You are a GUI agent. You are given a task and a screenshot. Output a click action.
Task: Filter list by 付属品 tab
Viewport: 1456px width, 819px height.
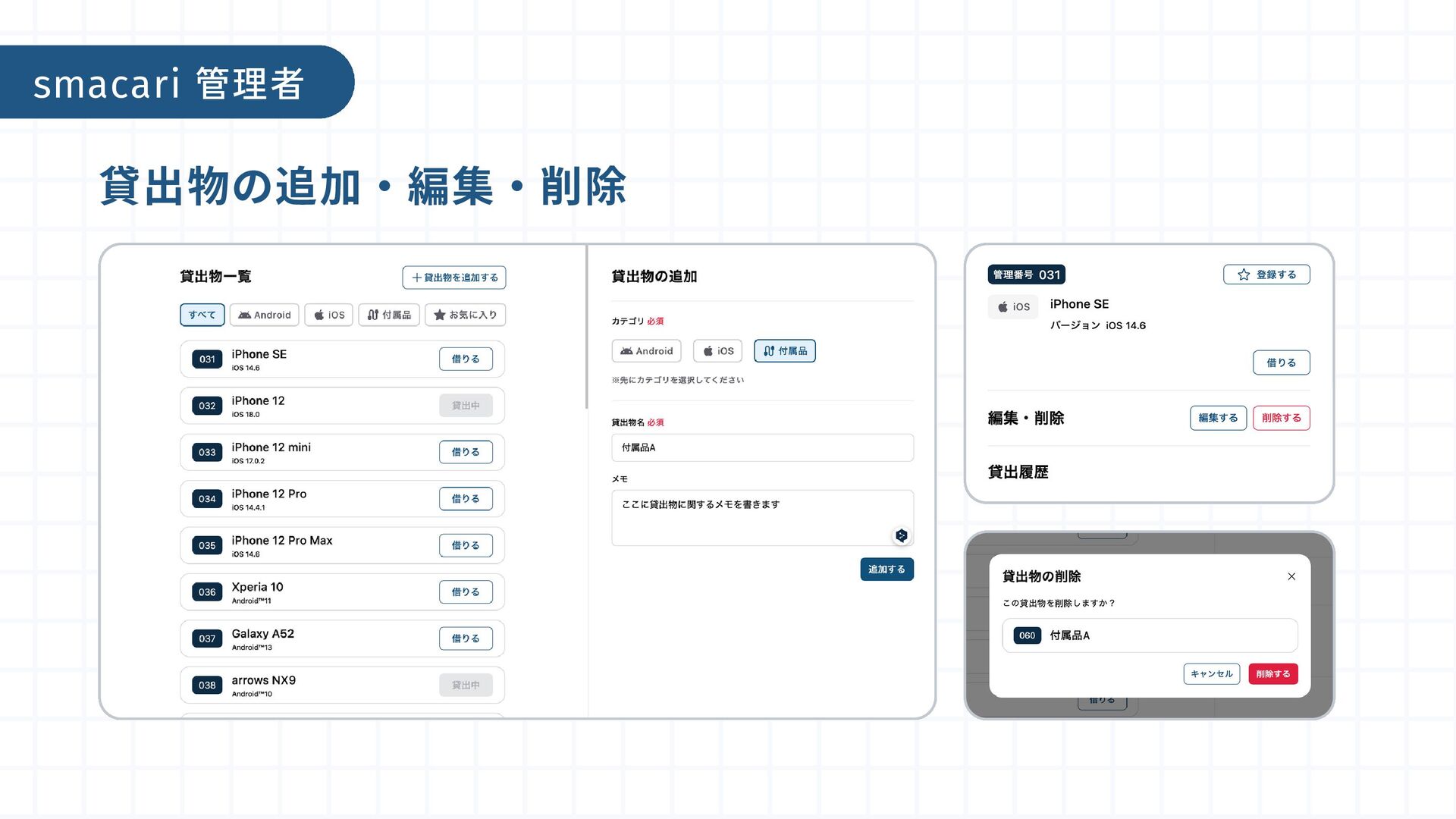[389, 315]
